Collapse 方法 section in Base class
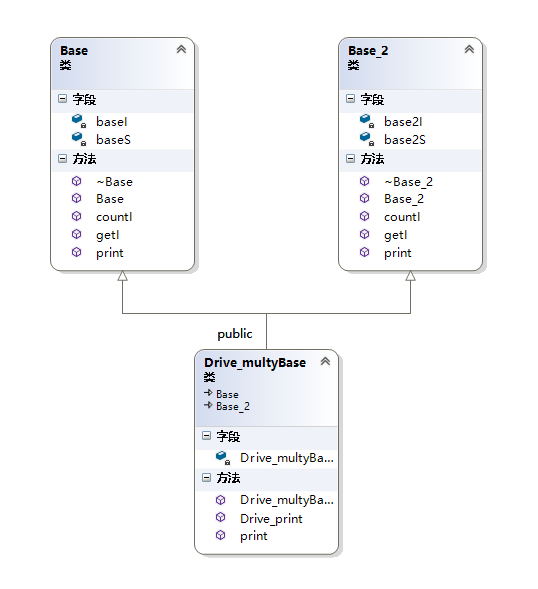Viewport: 538px width, 589px height. 62,159
